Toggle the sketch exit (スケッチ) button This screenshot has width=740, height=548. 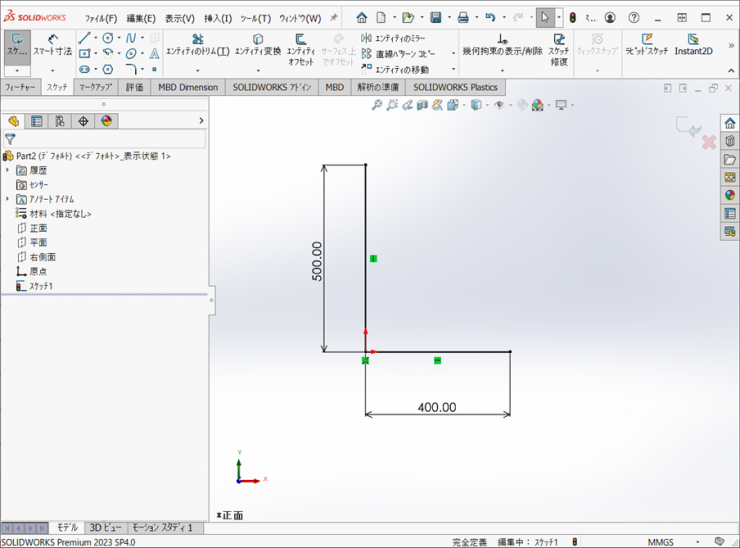16,44
